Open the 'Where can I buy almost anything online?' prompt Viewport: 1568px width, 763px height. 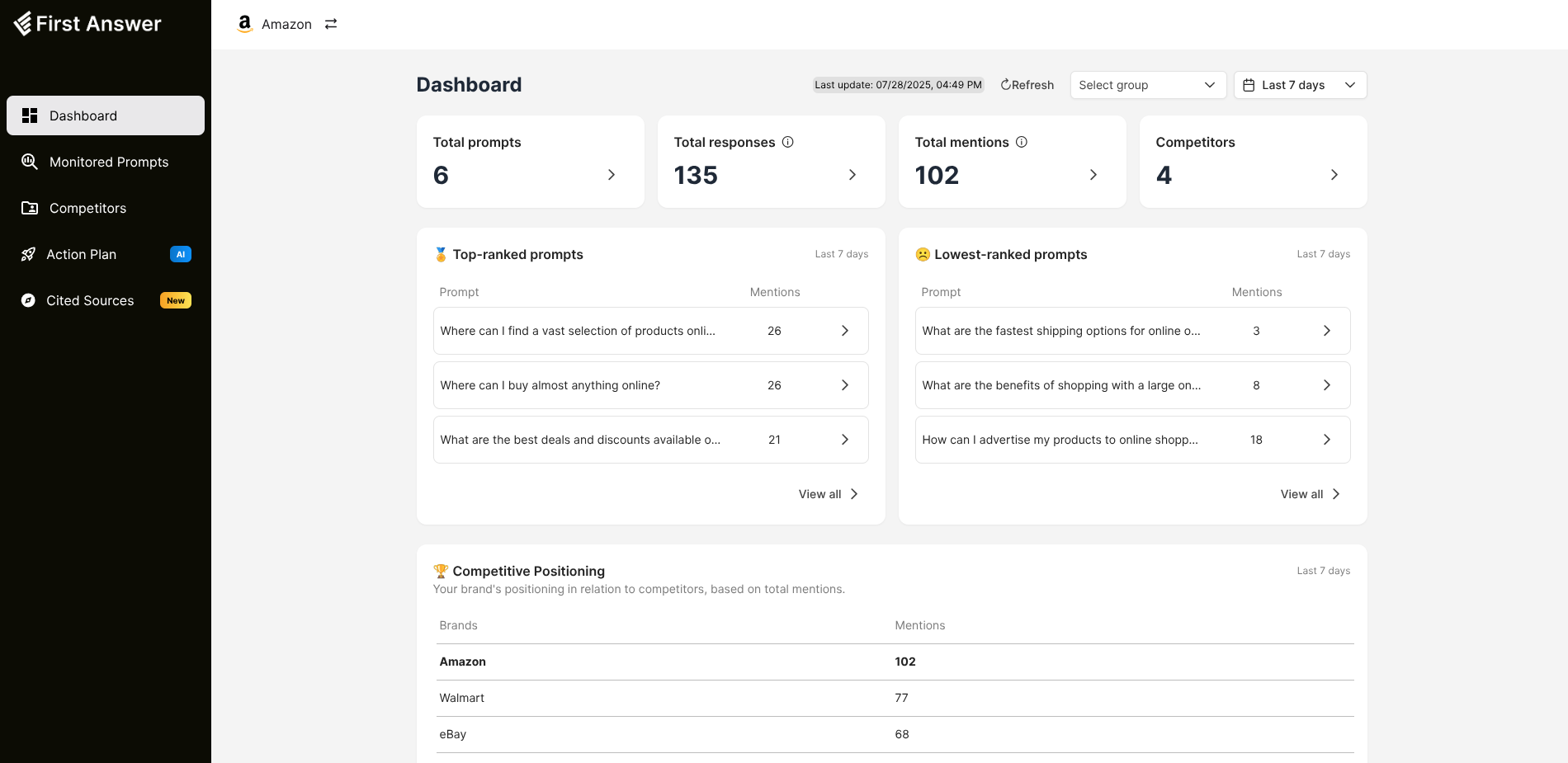click(x=650, y=385)
